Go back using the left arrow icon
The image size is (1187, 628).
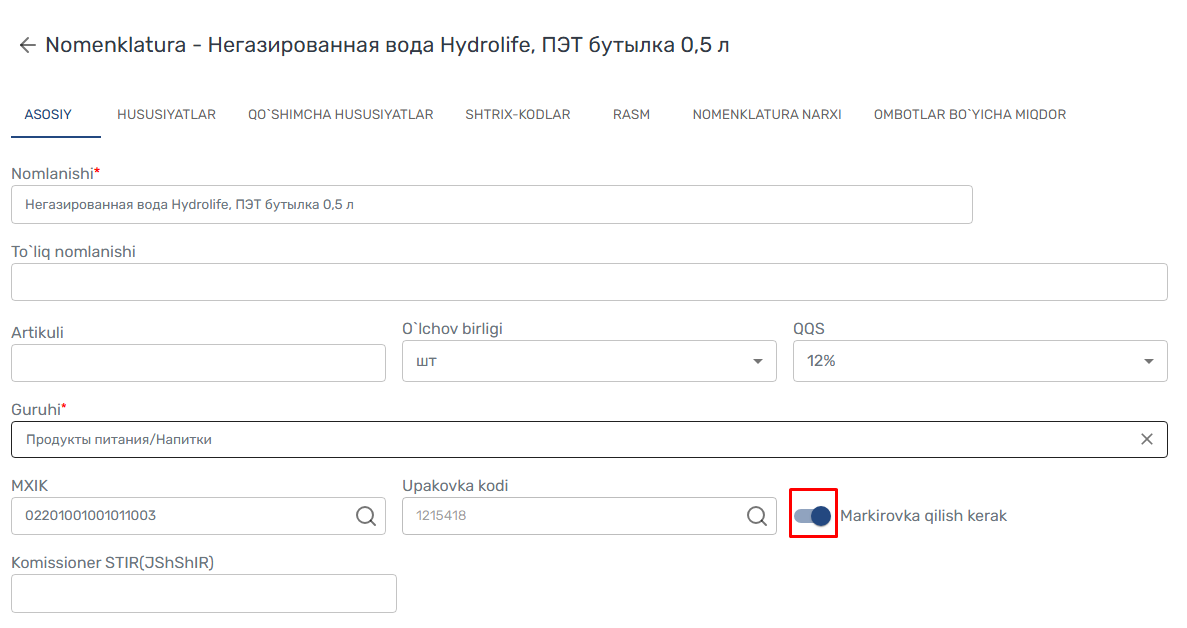pyautogui.click(x=27, y=45)
